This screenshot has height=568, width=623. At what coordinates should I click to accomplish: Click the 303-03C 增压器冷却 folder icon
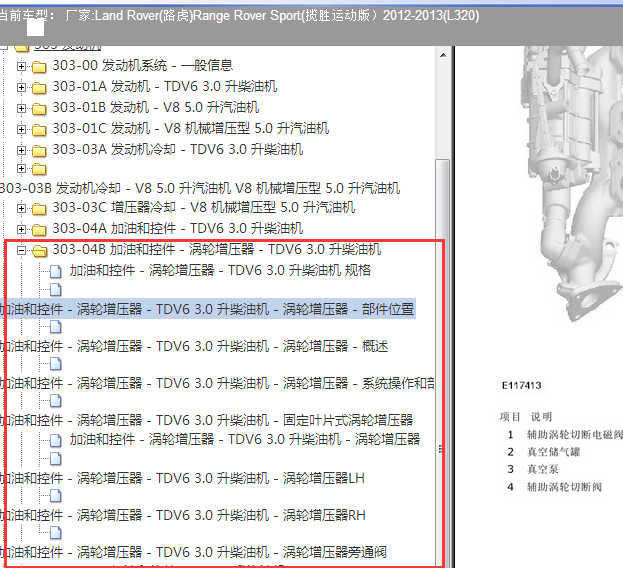click(x=39, y=209)
